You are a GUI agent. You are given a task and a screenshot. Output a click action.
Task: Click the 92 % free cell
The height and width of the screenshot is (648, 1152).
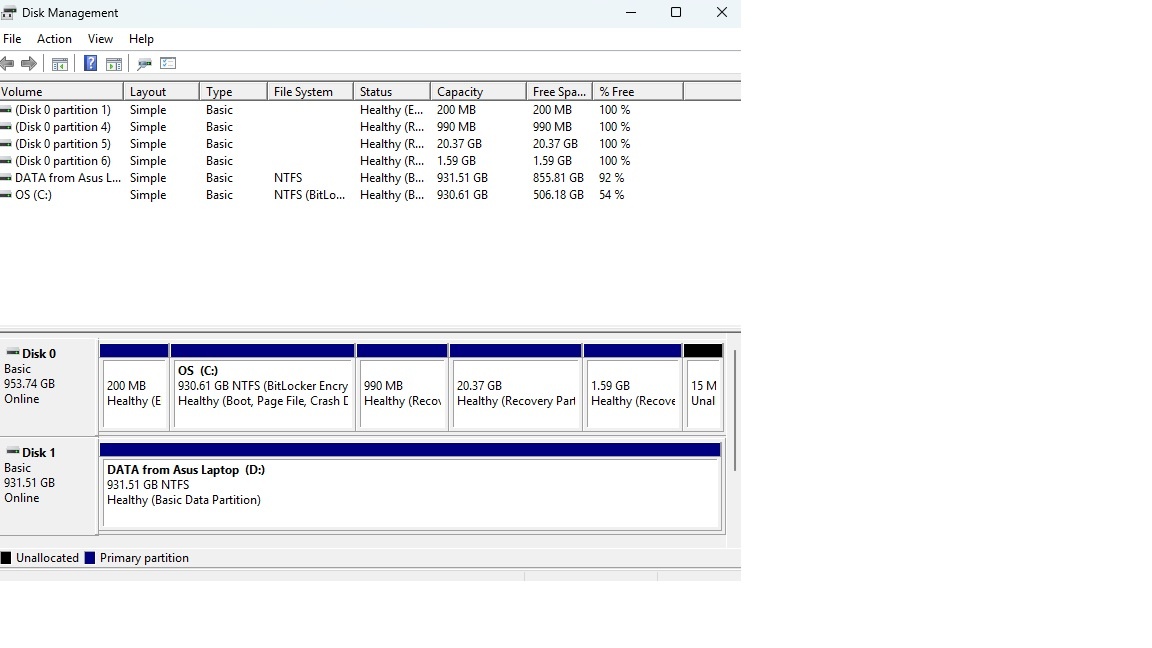(611, 178)
